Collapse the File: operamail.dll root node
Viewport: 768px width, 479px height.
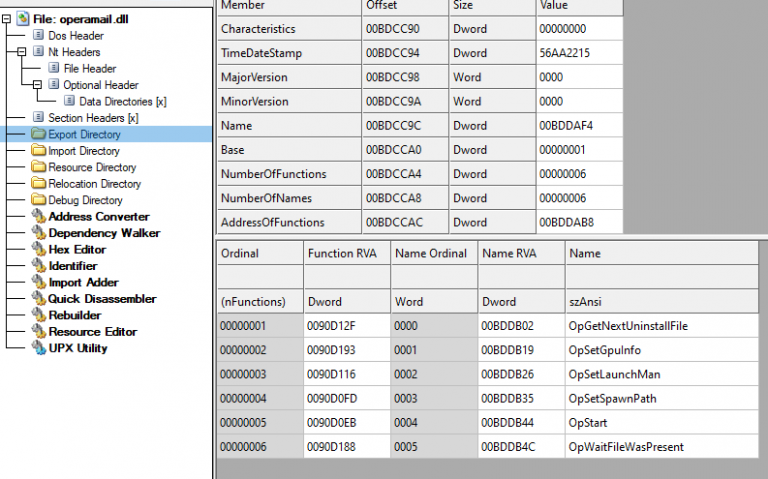click(8, 19)
